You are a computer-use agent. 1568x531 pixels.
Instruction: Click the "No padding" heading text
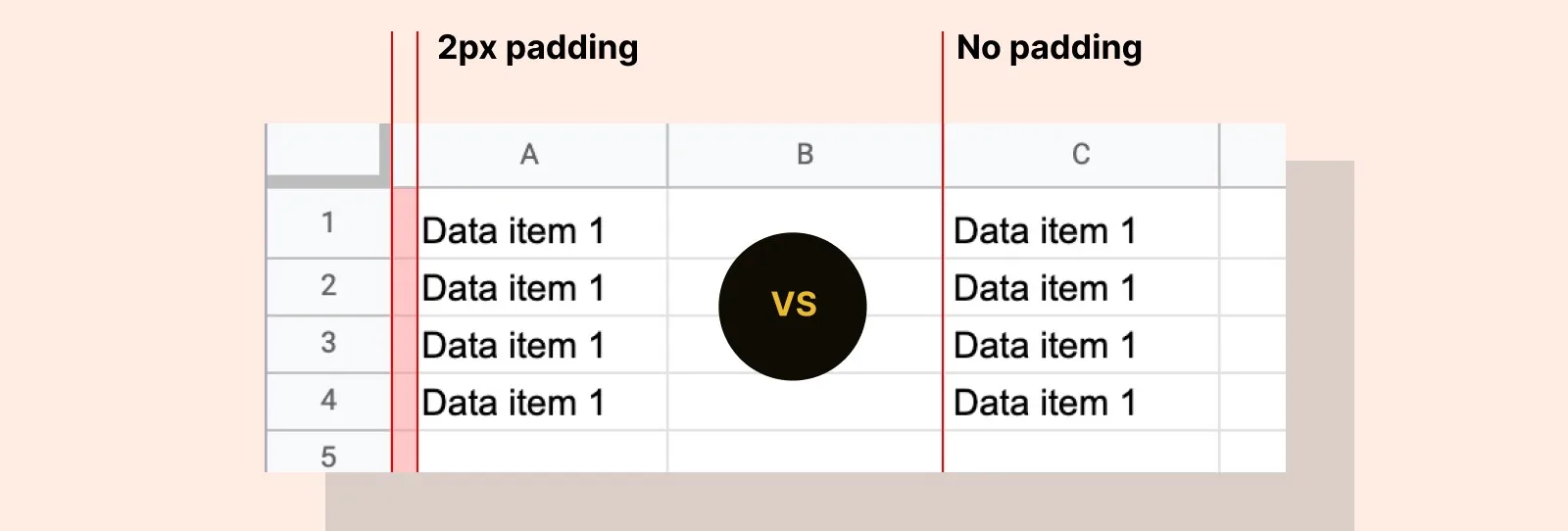pos(1049,48)
